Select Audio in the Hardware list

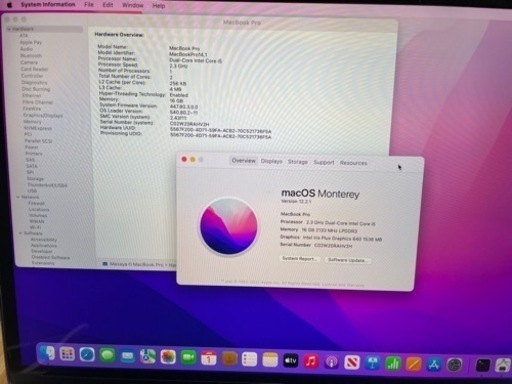[x=26, y=49]
